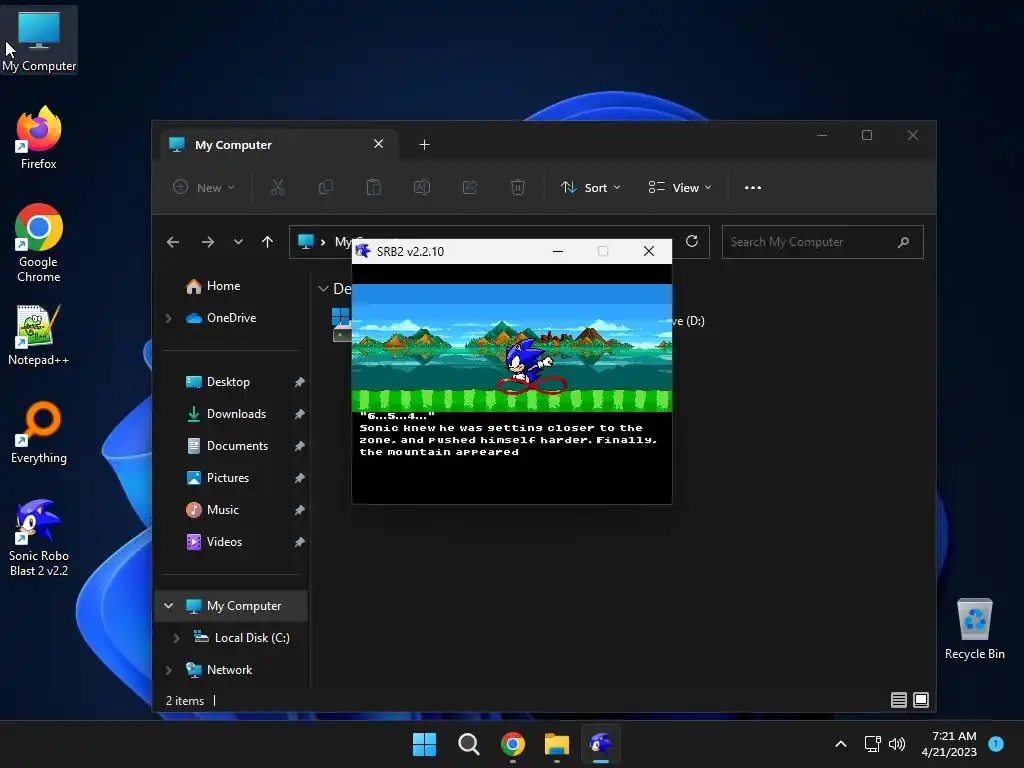The image size is (1024, 768).
Task: Open the Windows Start menu
Action: click(x=424, y=744)
